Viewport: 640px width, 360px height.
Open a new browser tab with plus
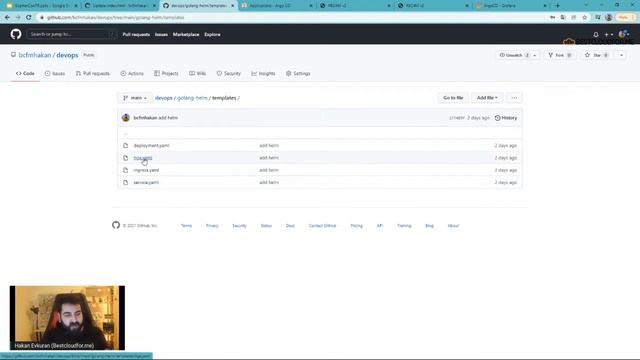pos(558,6)
